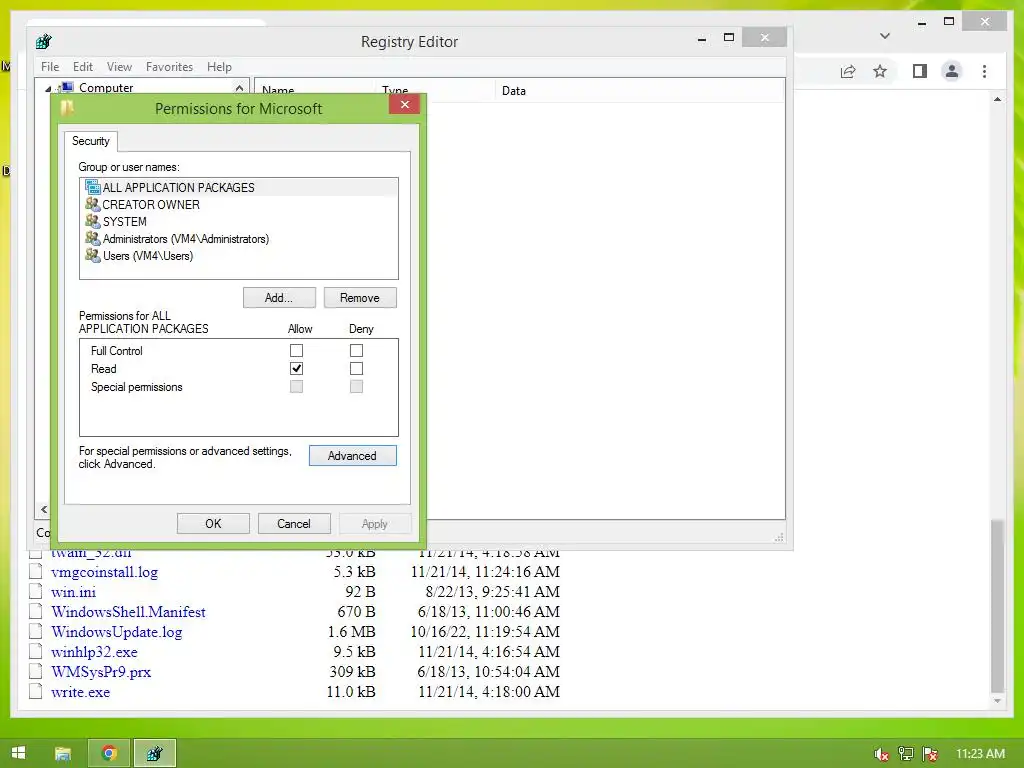This screenshot has width=1024, height=768.
Task: Click the registry tree scroll-up arrow
Action: 240,88
